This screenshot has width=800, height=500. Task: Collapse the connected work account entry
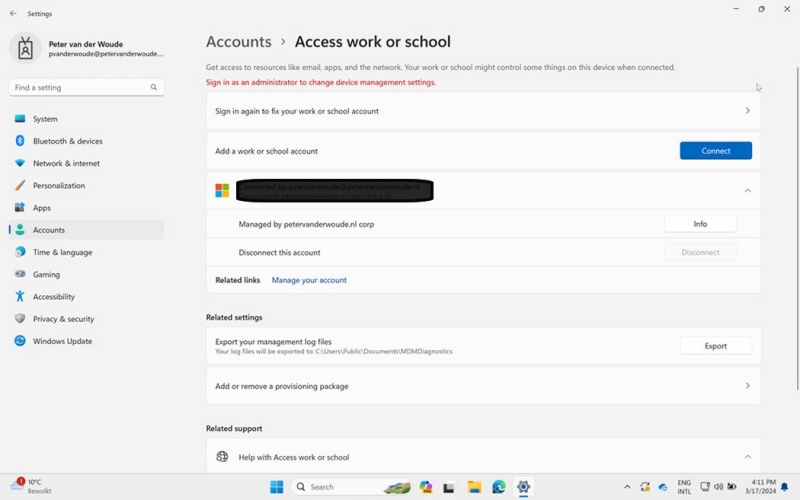point(747,190)
